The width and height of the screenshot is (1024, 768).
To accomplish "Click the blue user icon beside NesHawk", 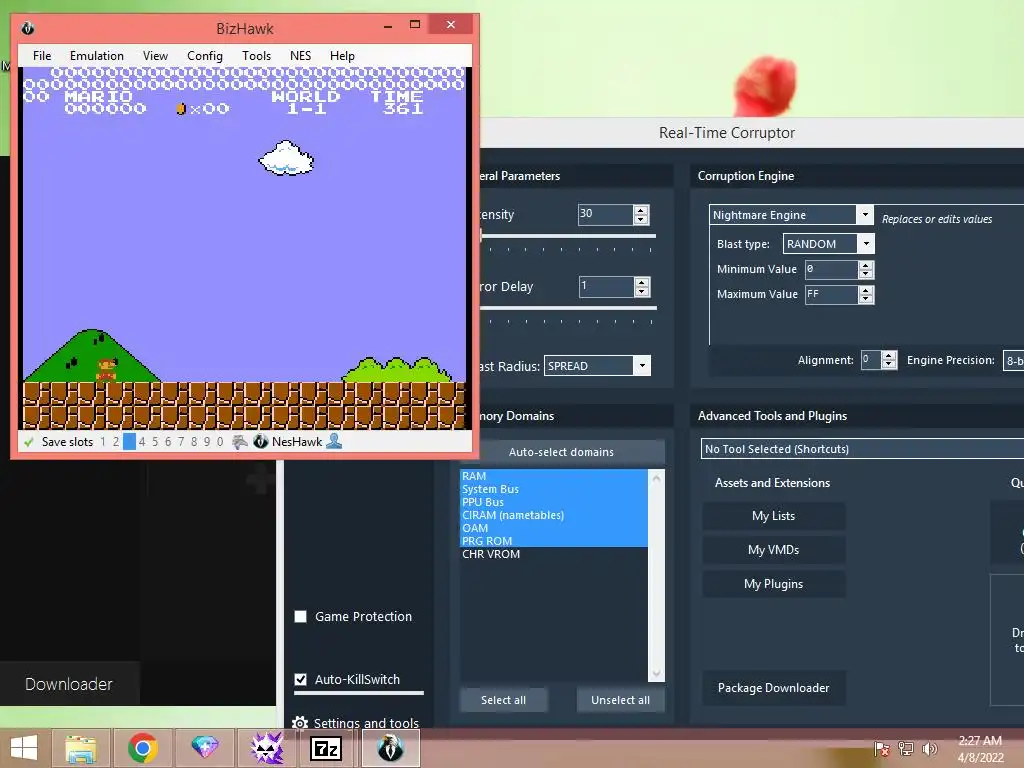I will pos(334,441).
